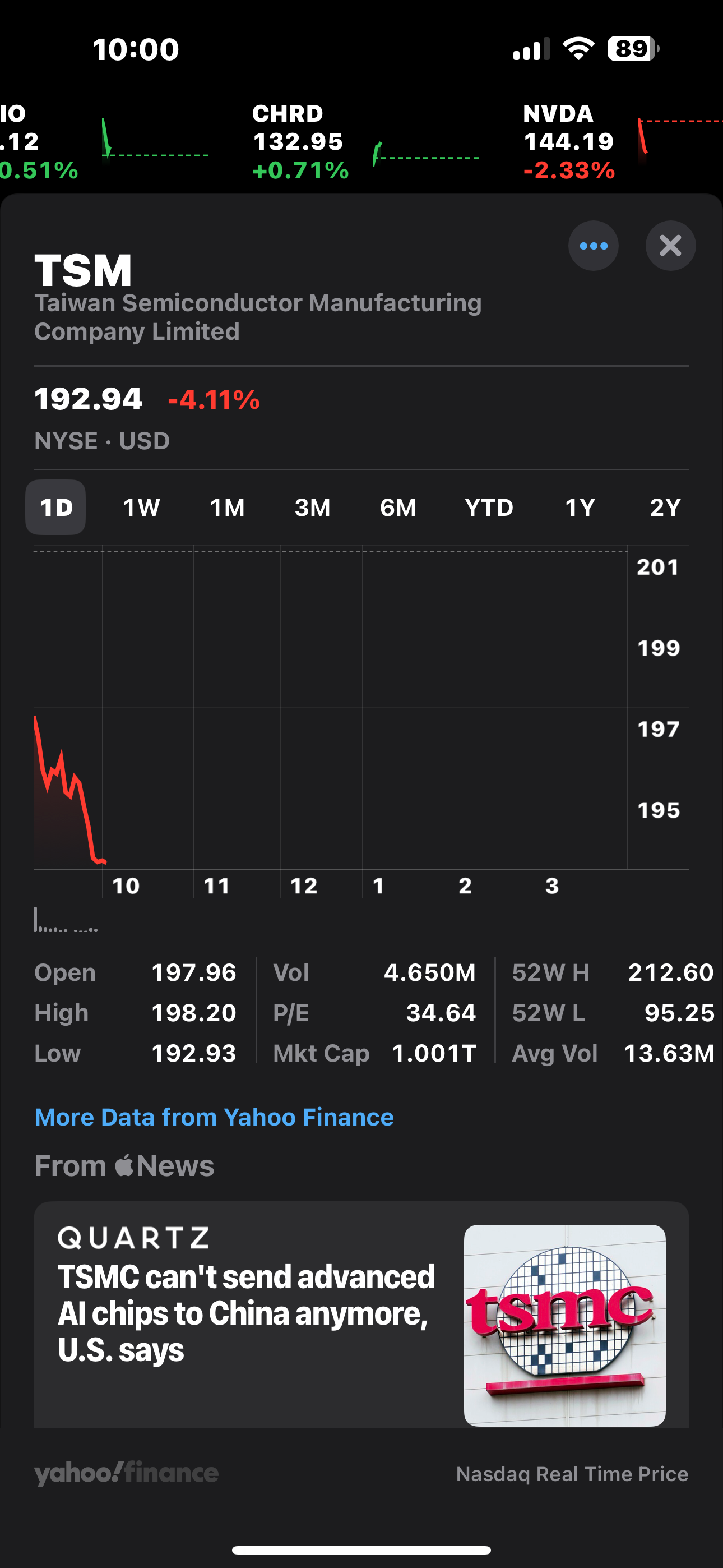Switch chart to 2Y range
723x1568 pixels.
coord(665,508)
